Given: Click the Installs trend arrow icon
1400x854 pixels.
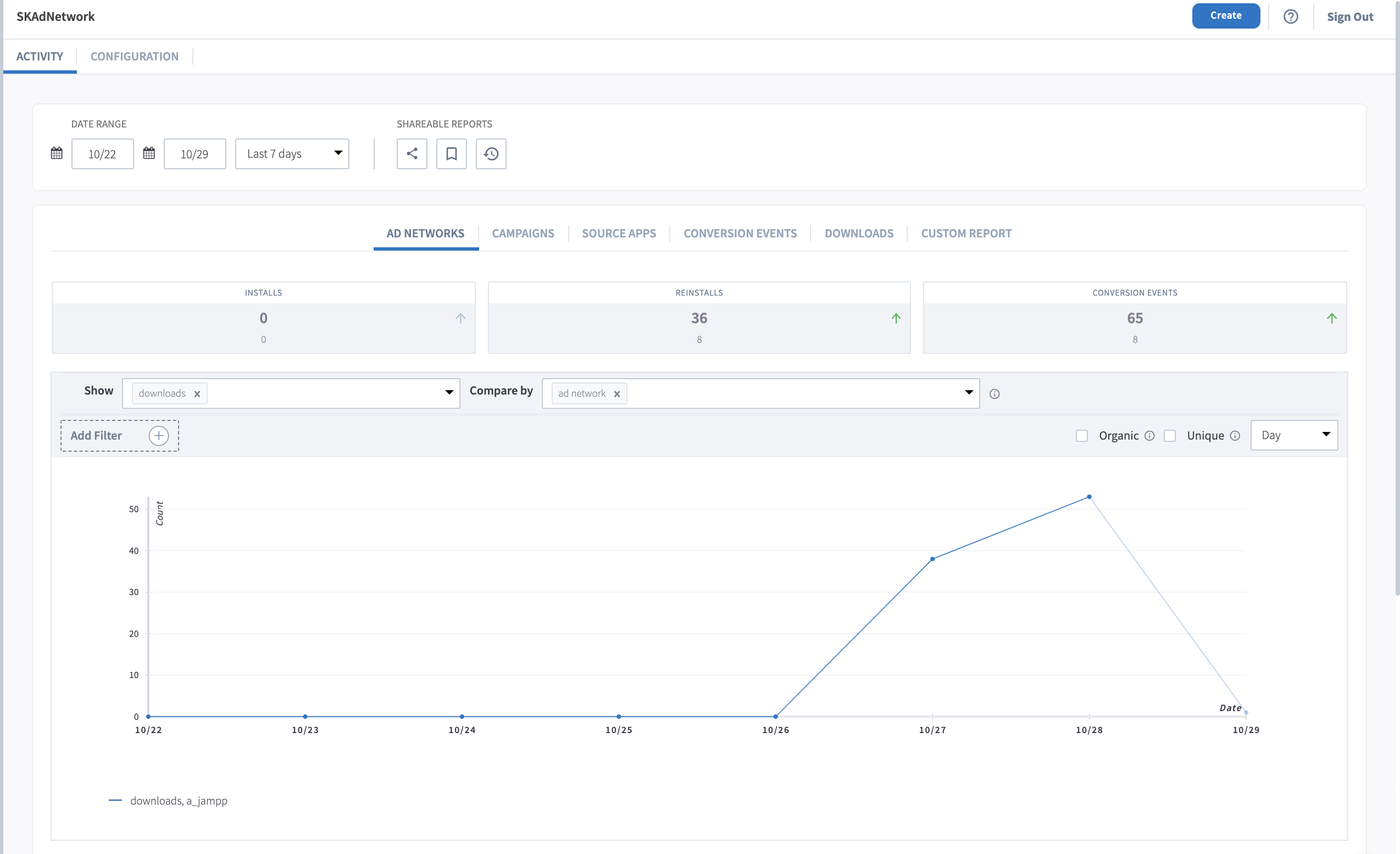Looking at the screenshot, I should [461, 318].
